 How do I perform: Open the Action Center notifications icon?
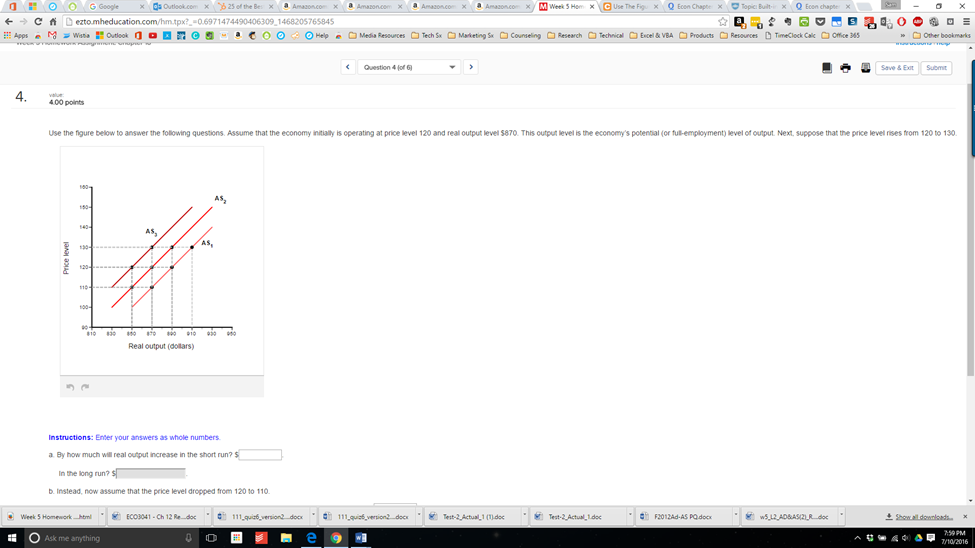(x=930, y=537)
